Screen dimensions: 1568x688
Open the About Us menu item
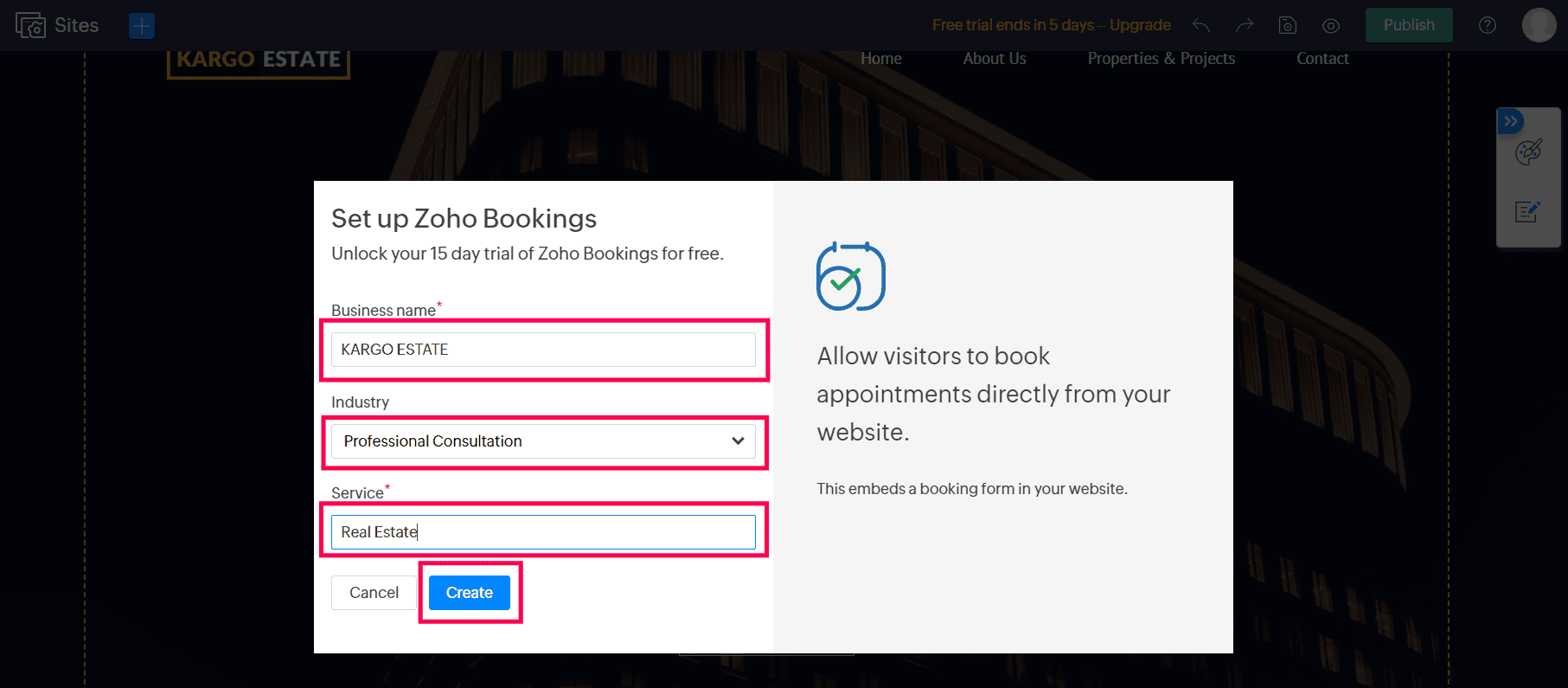[x=995, y=59]
